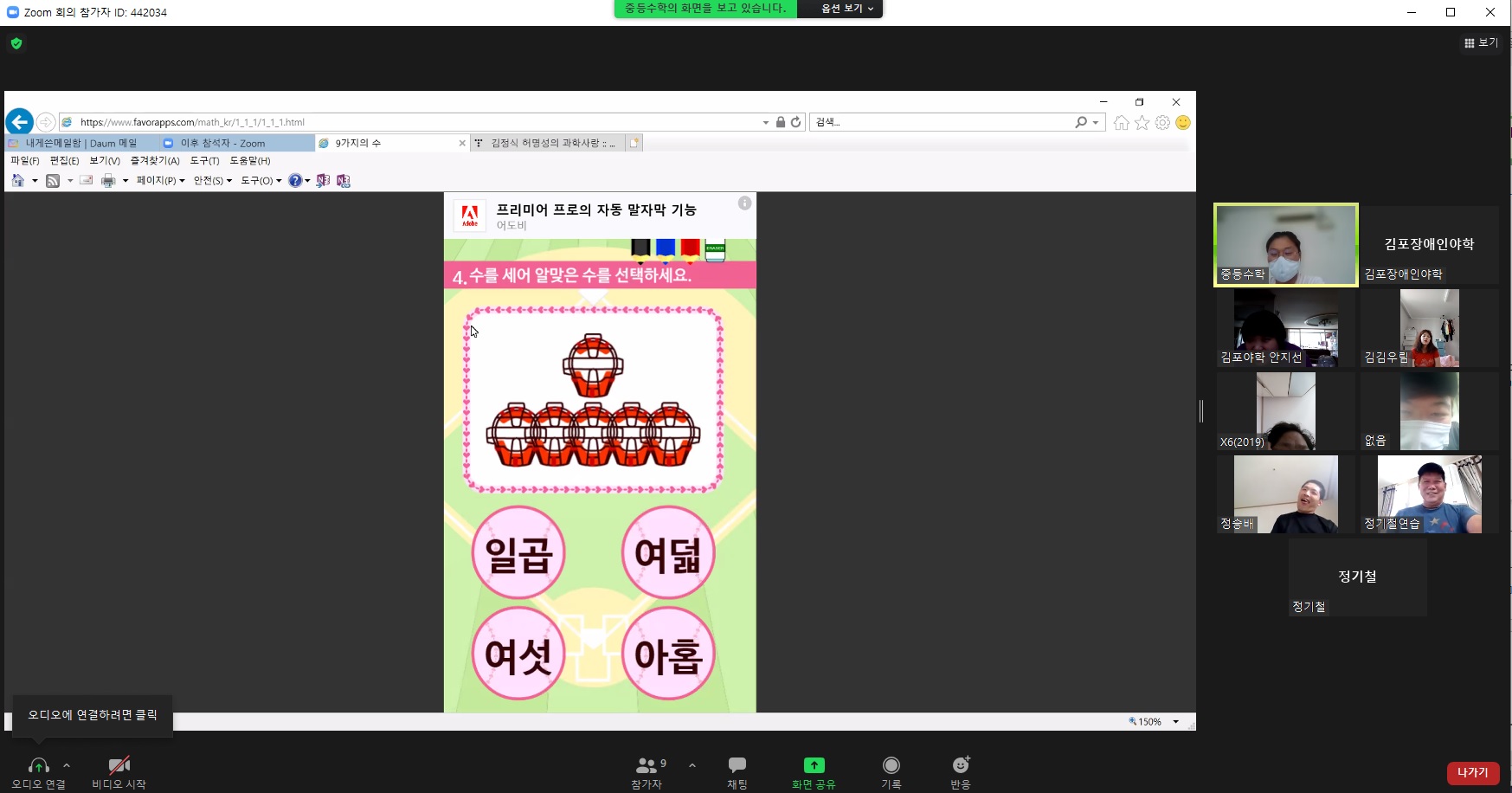The height and width of the screenshot is (793, 1512).
Task: Open the 즐겨찾기(A) menu
Action: 155,160
